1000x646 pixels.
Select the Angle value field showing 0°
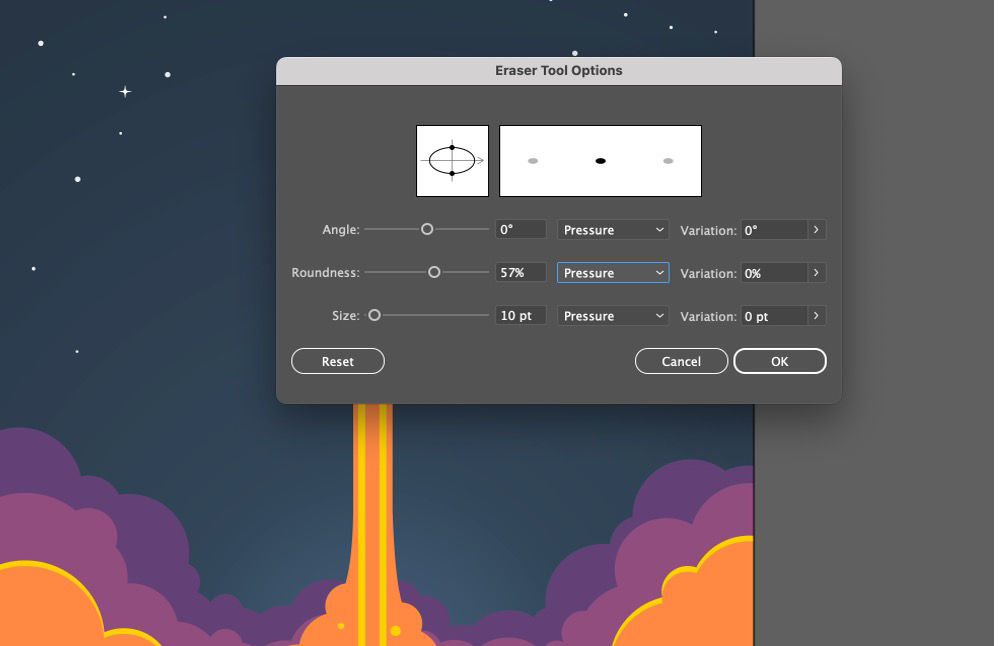tap(519, 229)
